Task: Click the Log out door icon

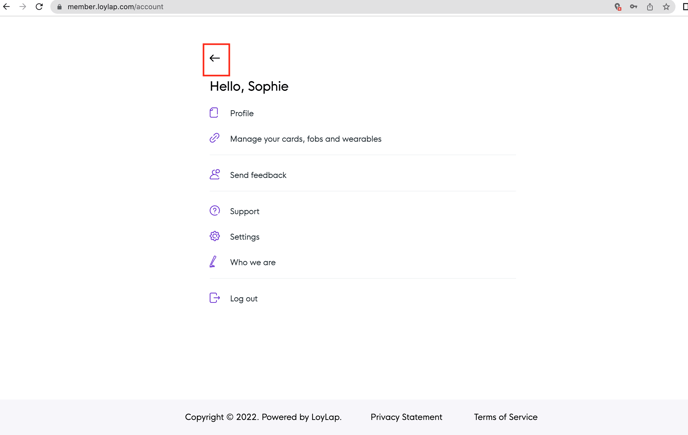Action: click(214, 298)
